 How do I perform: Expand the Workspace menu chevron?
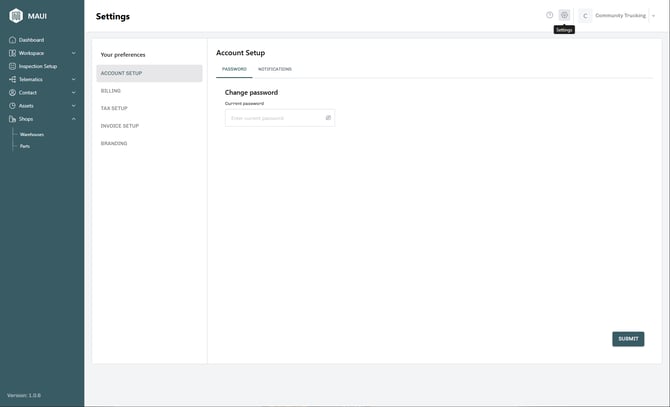click(74, 53)
